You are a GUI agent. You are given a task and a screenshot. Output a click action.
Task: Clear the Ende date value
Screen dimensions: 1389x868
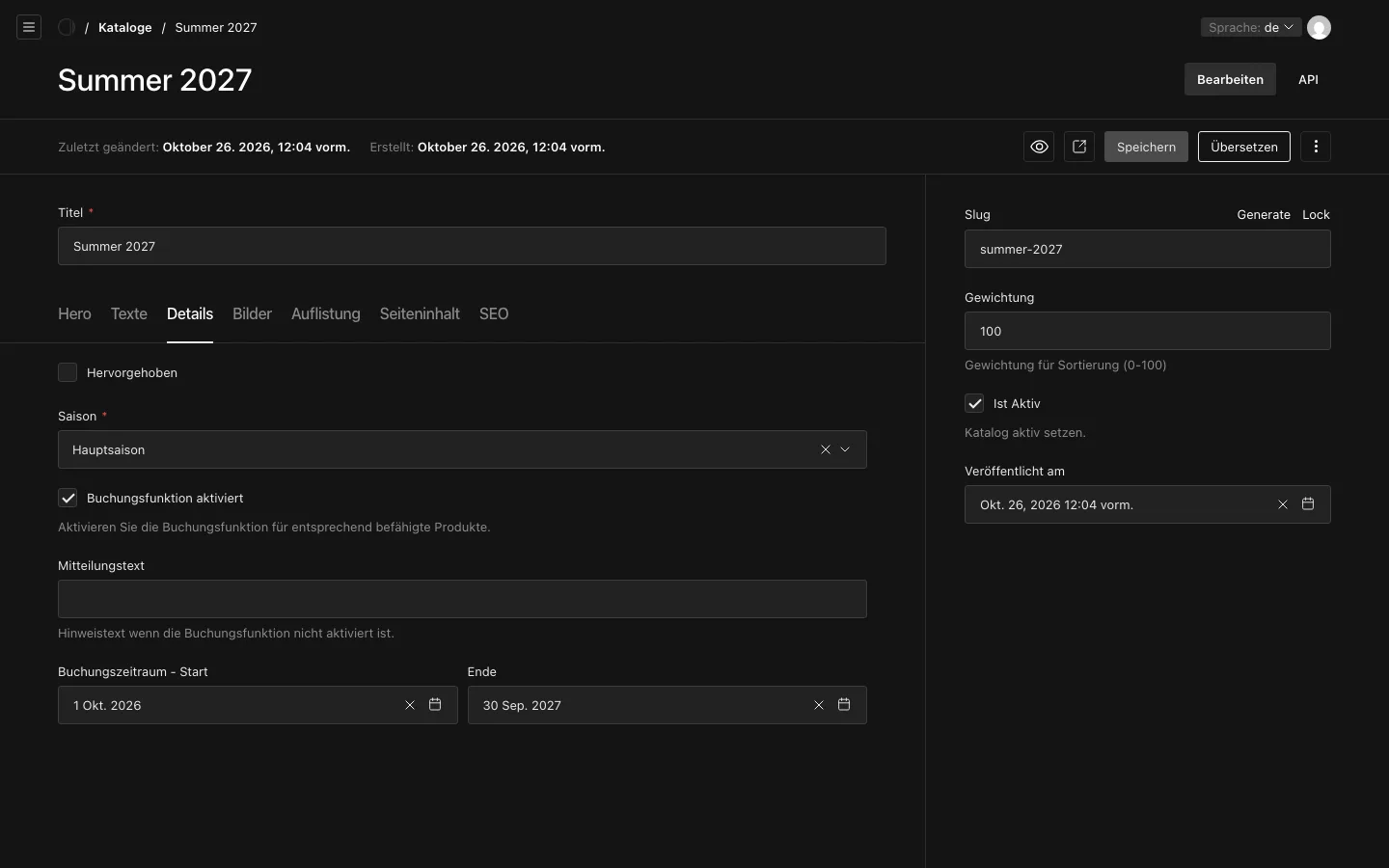click(819, 705)
